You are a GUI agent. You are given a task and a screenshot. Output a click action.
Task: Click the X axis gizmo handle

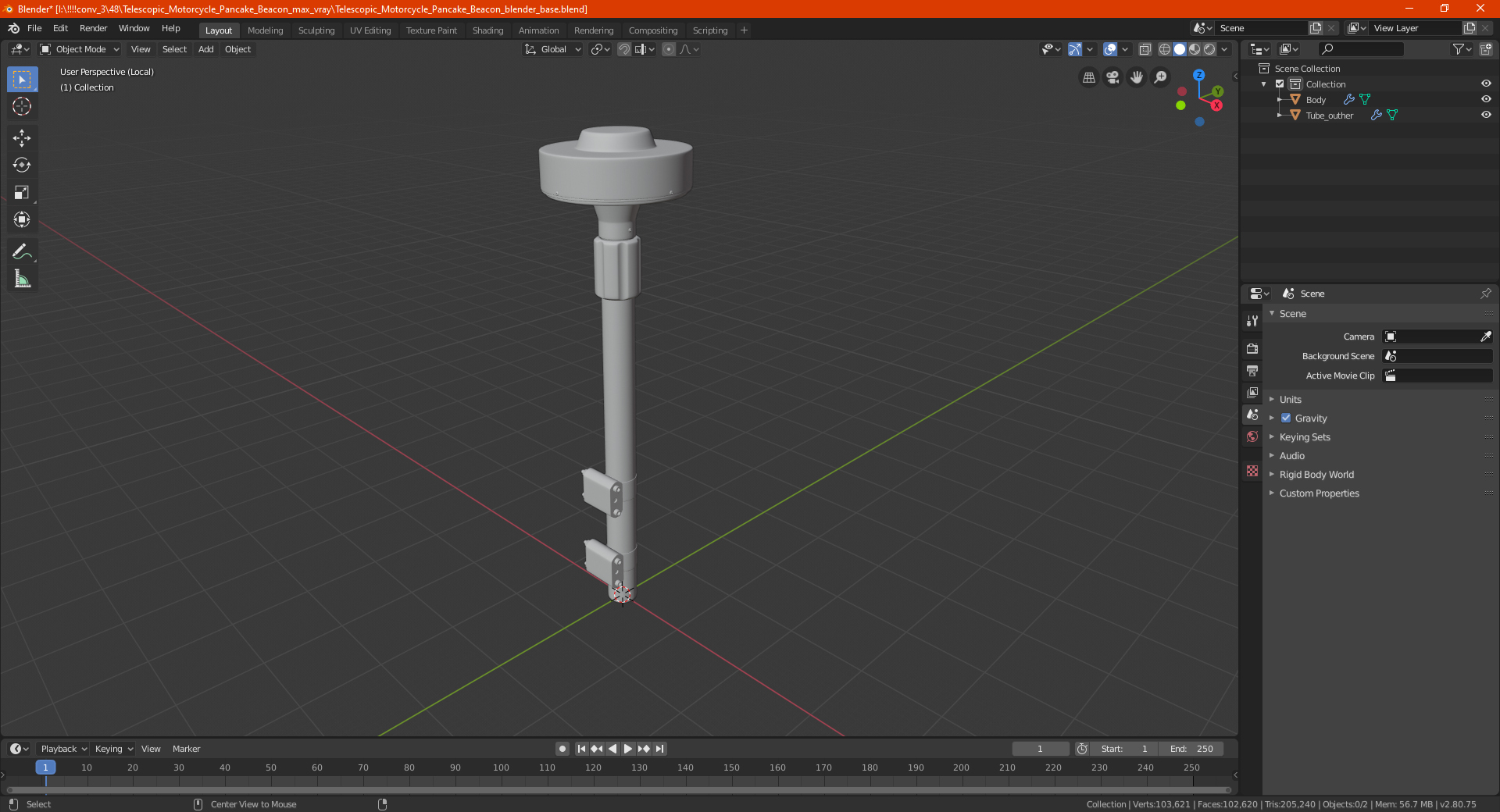1216,105
